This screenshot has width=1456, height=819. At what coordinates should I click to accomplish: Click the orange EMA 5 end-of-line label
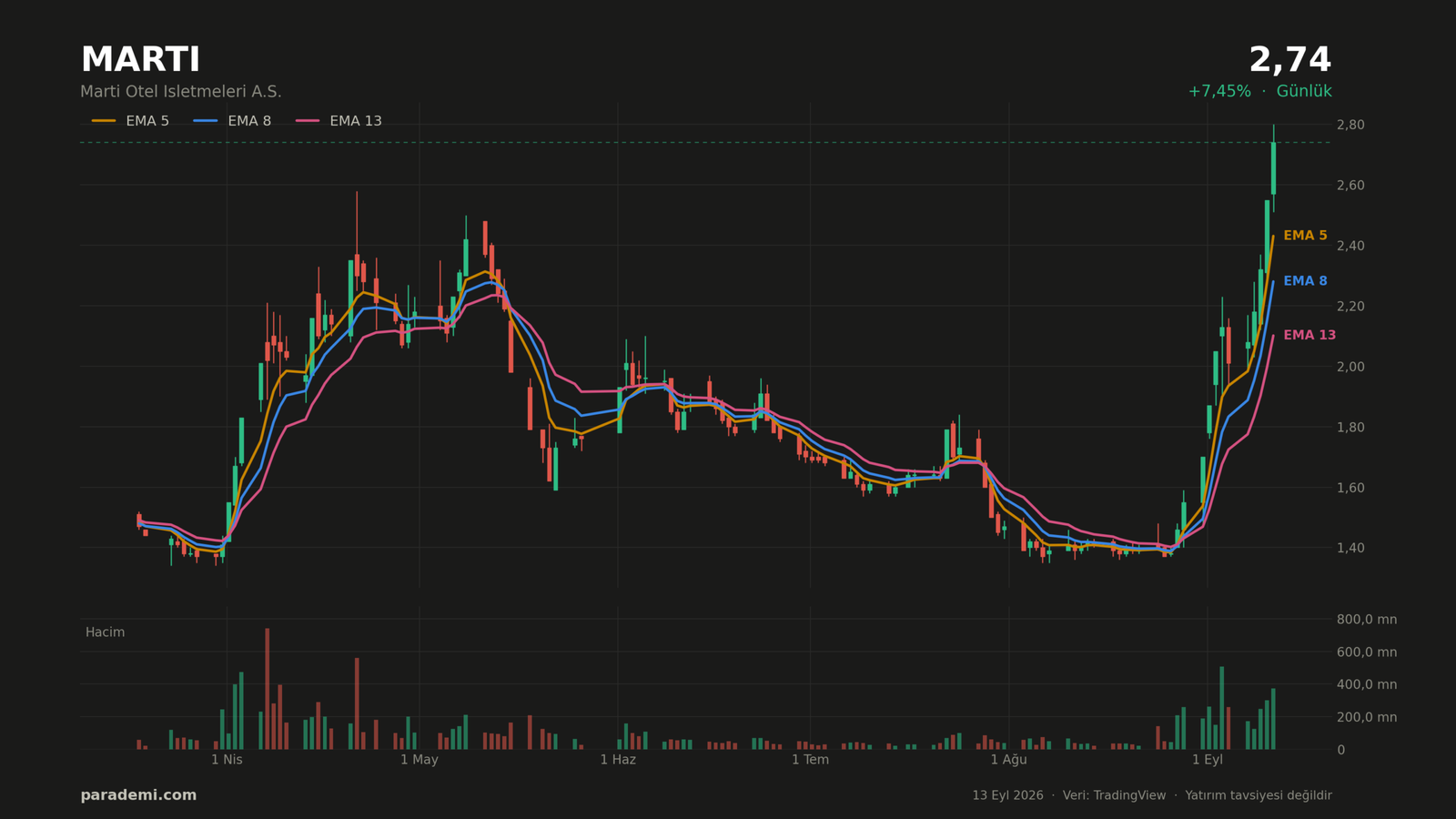1305,236
